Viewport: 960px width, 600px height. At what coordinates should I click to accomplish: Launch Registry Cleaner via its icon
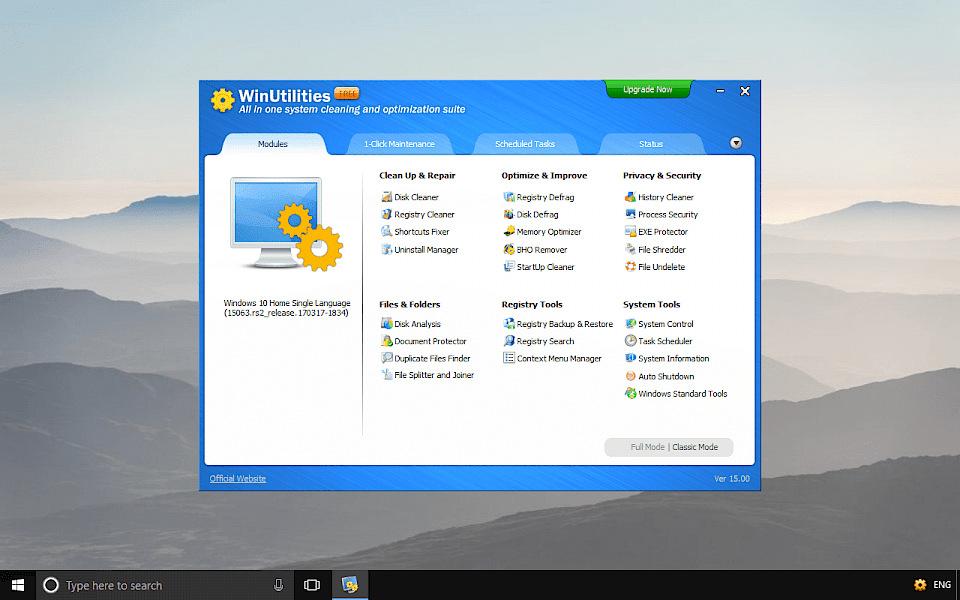tap(386, 214)
